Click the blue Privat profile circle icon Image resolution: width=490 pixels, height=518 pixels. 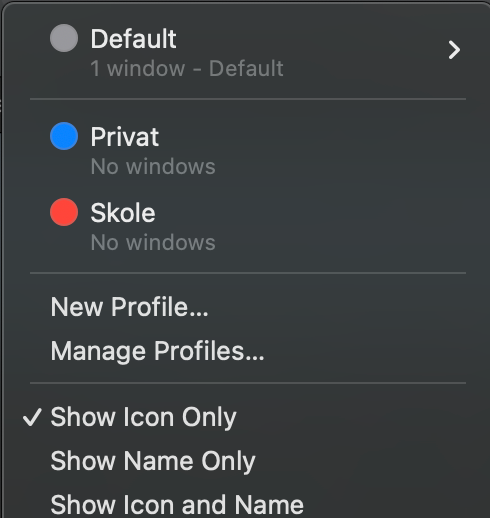coord(64,136)
